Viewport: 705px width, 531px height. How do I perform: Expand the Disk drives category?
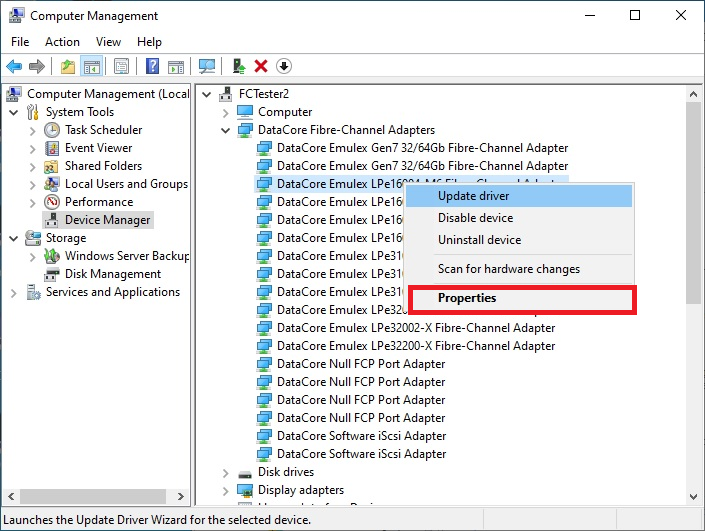tap(227, 472)
